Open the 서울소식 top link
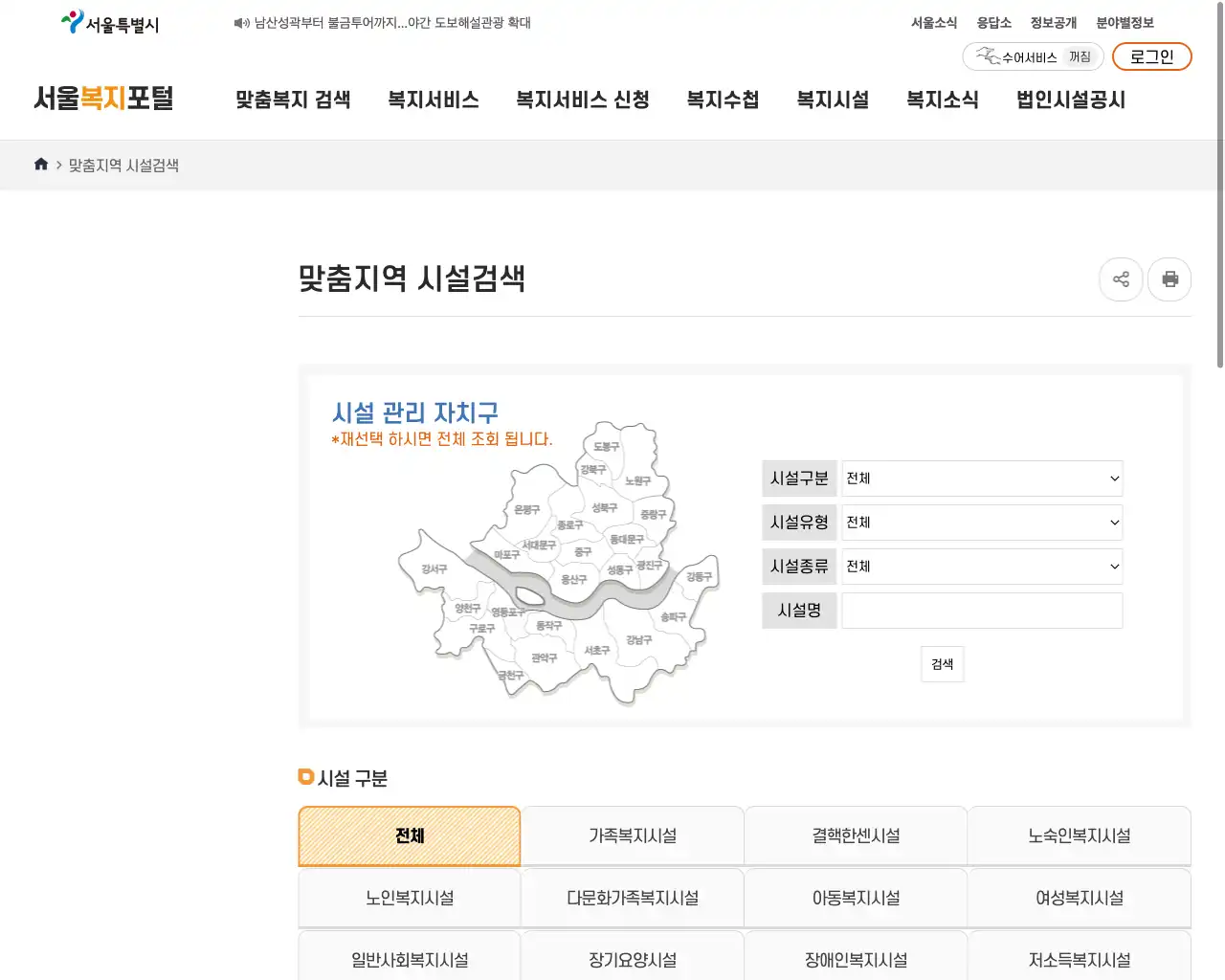This screenshot has height=980, width=1225. pos(934,23)
